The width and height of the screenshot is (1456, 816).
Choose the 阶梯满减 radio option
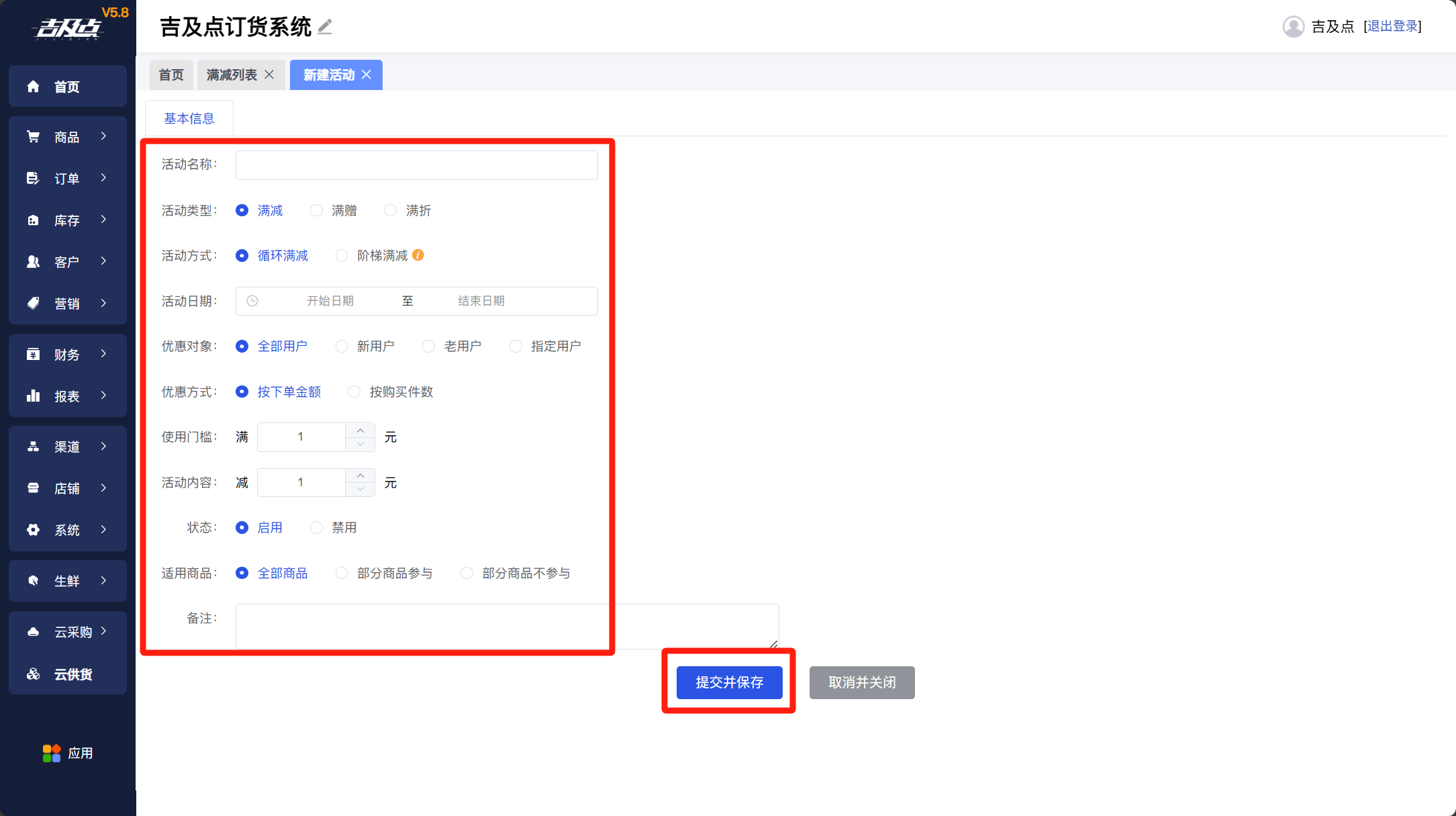coord(342,256)
